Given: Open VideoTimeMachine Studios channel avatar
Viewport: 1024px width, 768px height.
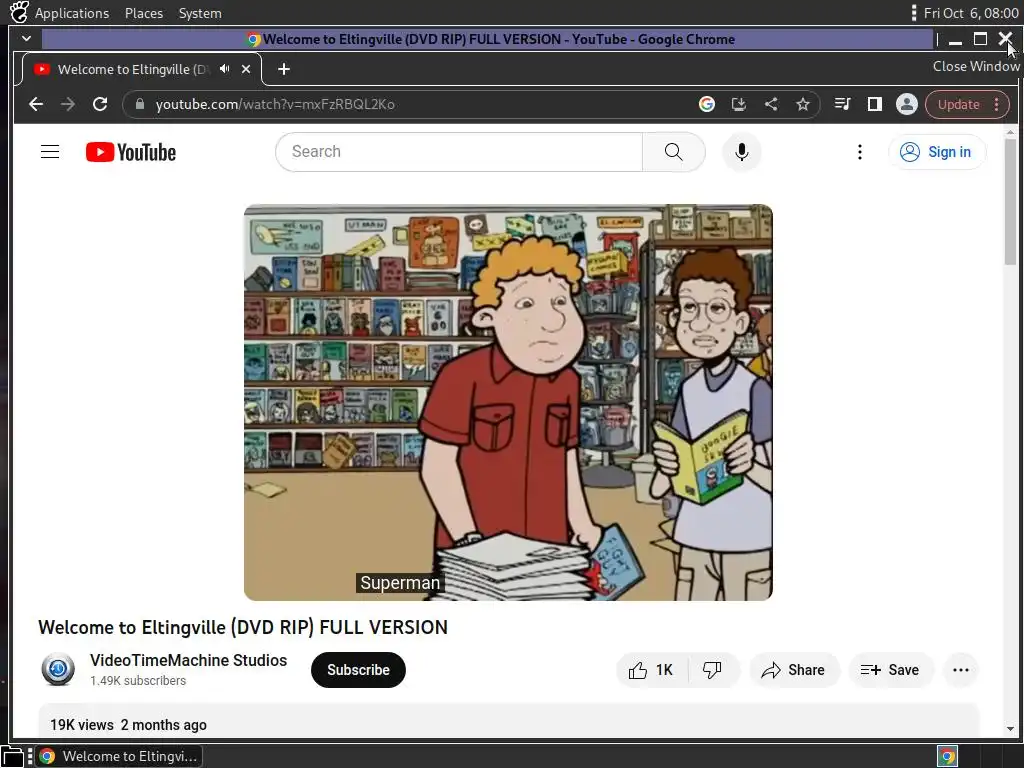Looking at the screenshot, I should [x=58, y=669].
